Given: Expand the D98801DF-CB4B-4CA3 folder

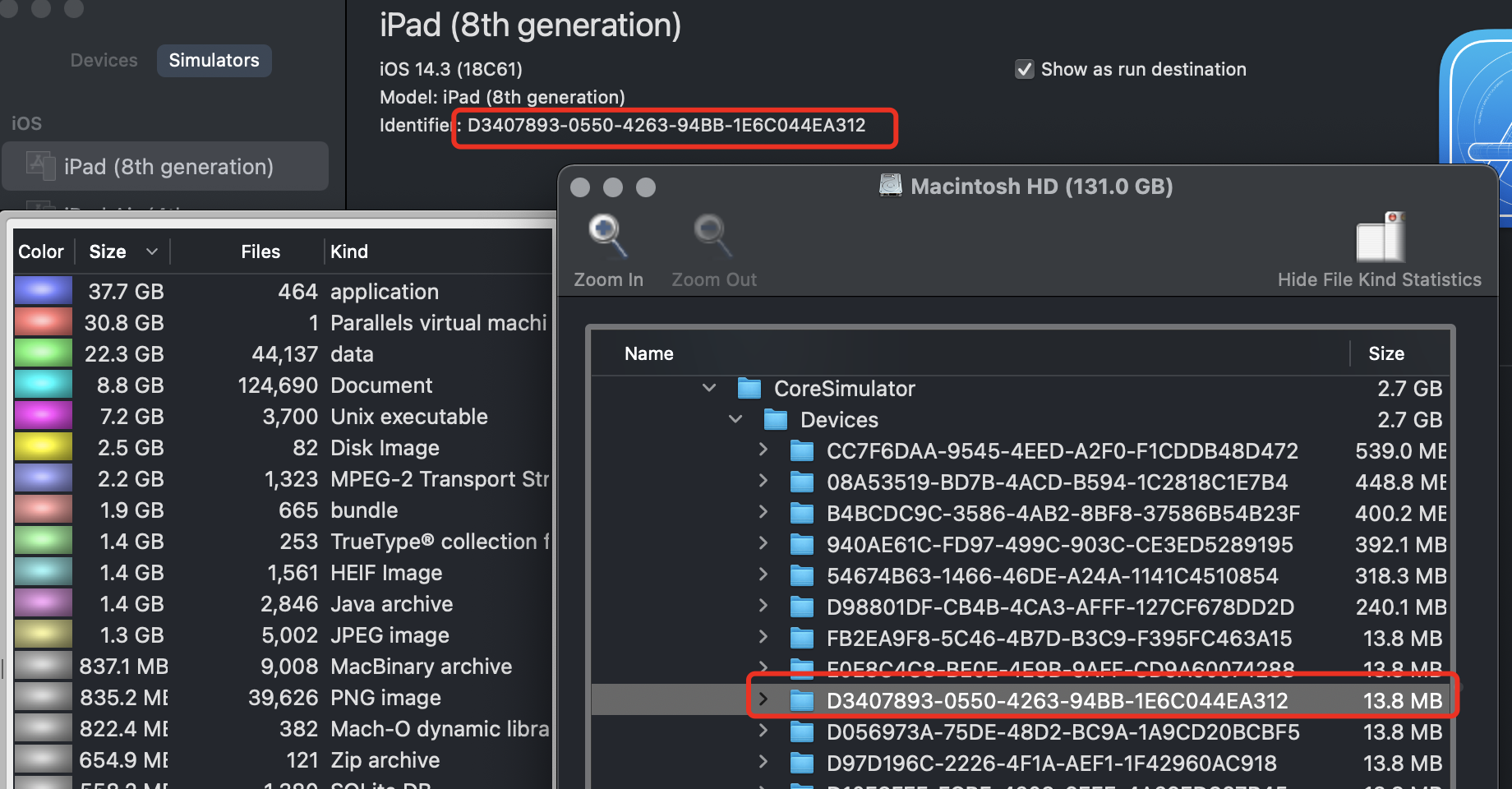Looking at the screenshot, I should coord(763,606).
